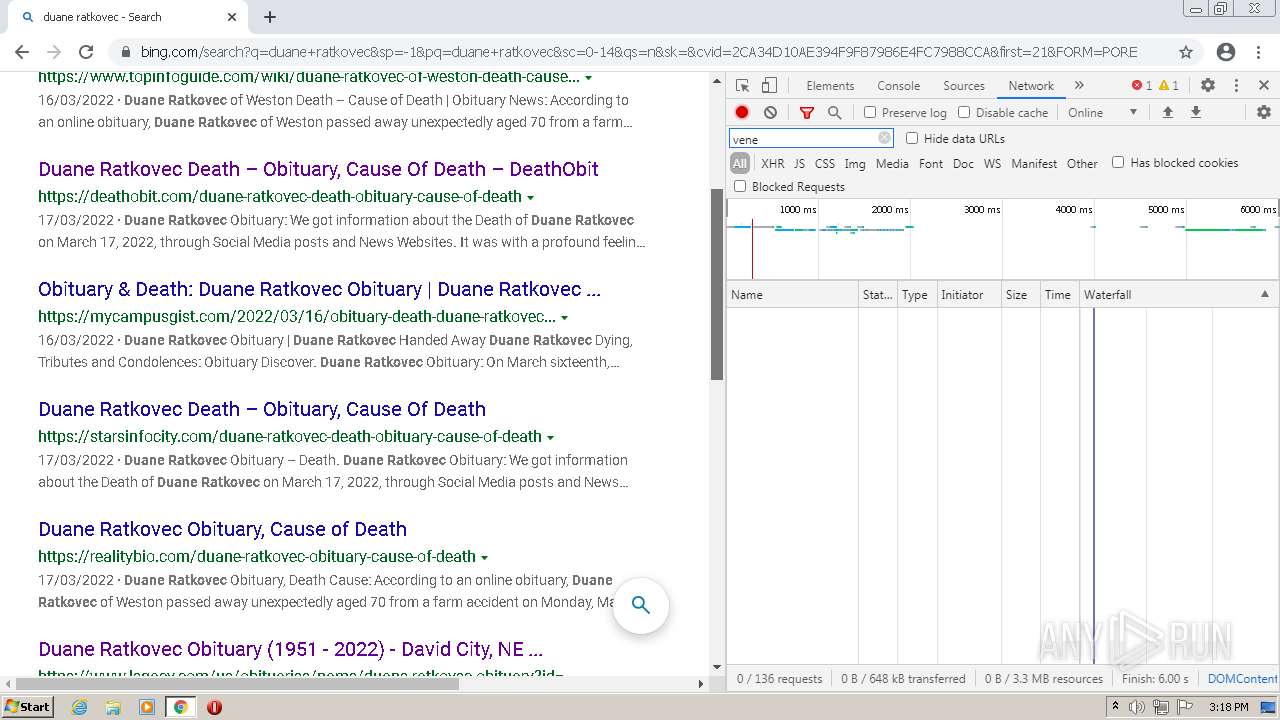Viewport: 1280px width, 720px height.
Task: Expand dropdown beside realitybio.com URL
Action: coord(484,557)
